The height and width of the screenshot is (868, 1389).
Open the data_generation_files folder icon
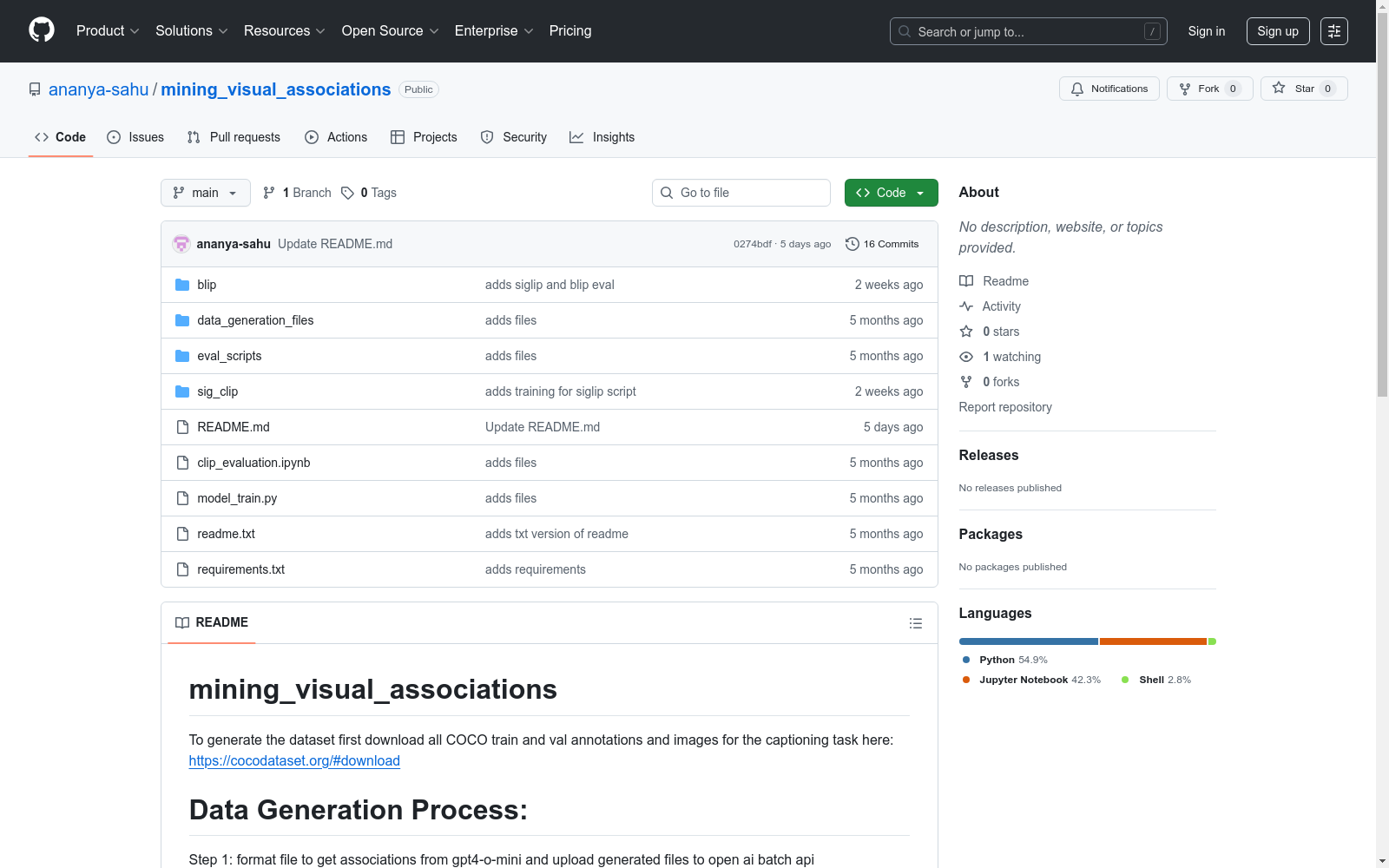click(182, 320)
